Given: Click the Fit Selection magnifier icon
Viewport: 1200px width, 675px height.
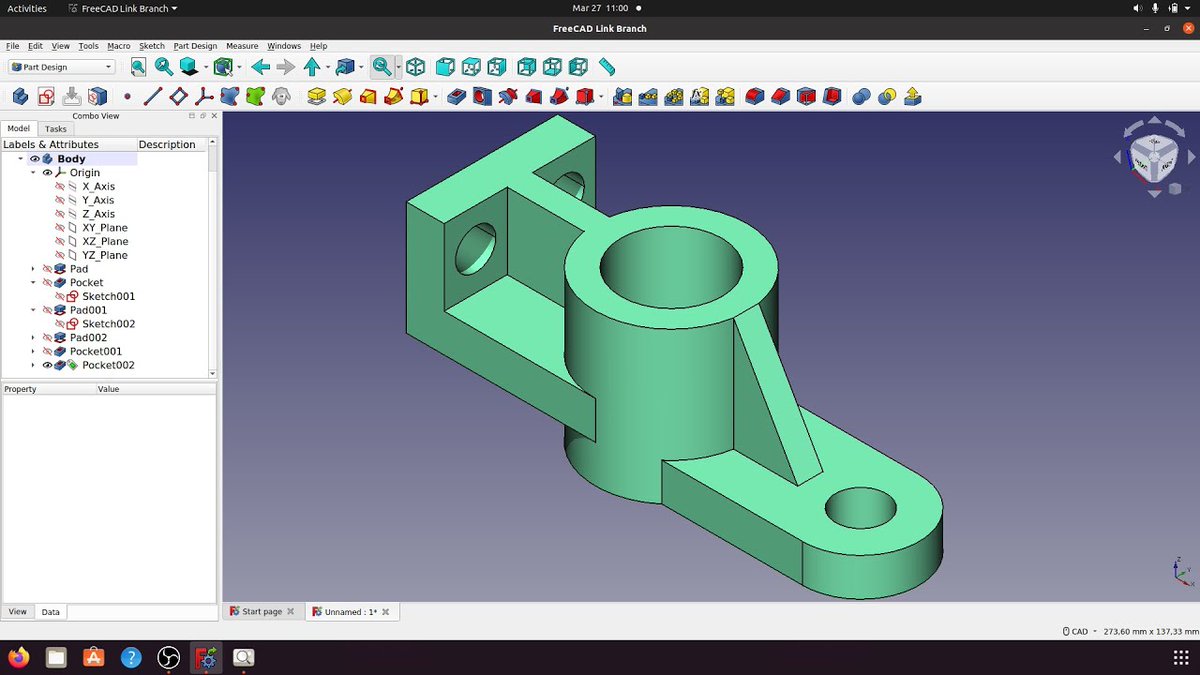Looking at the screenshot, I should (x=163, y=67).
